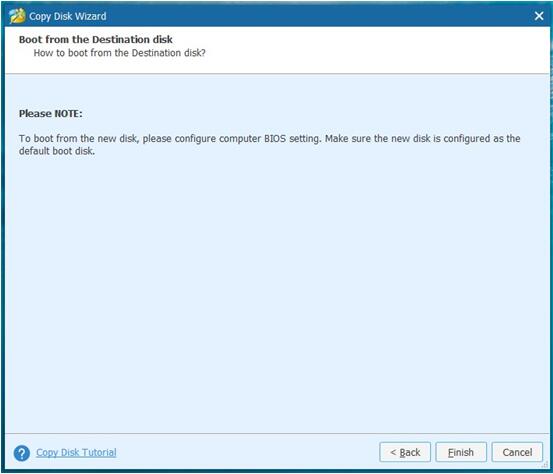This screenshot has height=474, width=553.
Task: Open the Copy Disk Tutorial link
Action: click(x=76, y=452)
